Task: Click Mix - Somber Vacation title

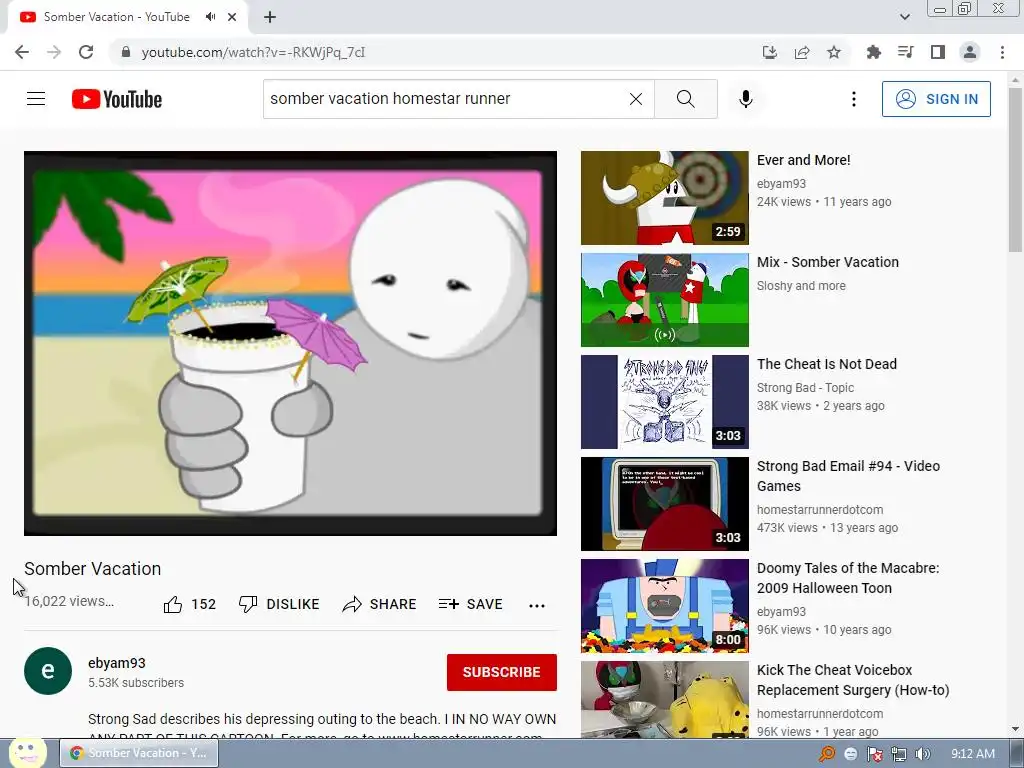Action: (827, 262)
